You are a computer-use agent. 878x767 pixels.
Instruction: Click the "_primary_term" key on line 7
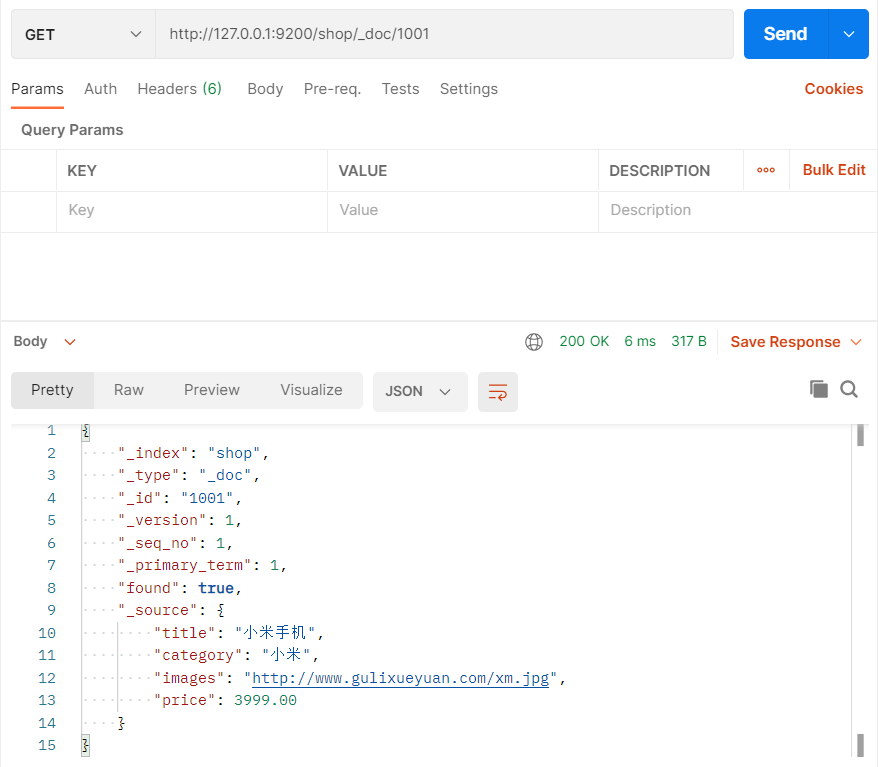(184, 566)
